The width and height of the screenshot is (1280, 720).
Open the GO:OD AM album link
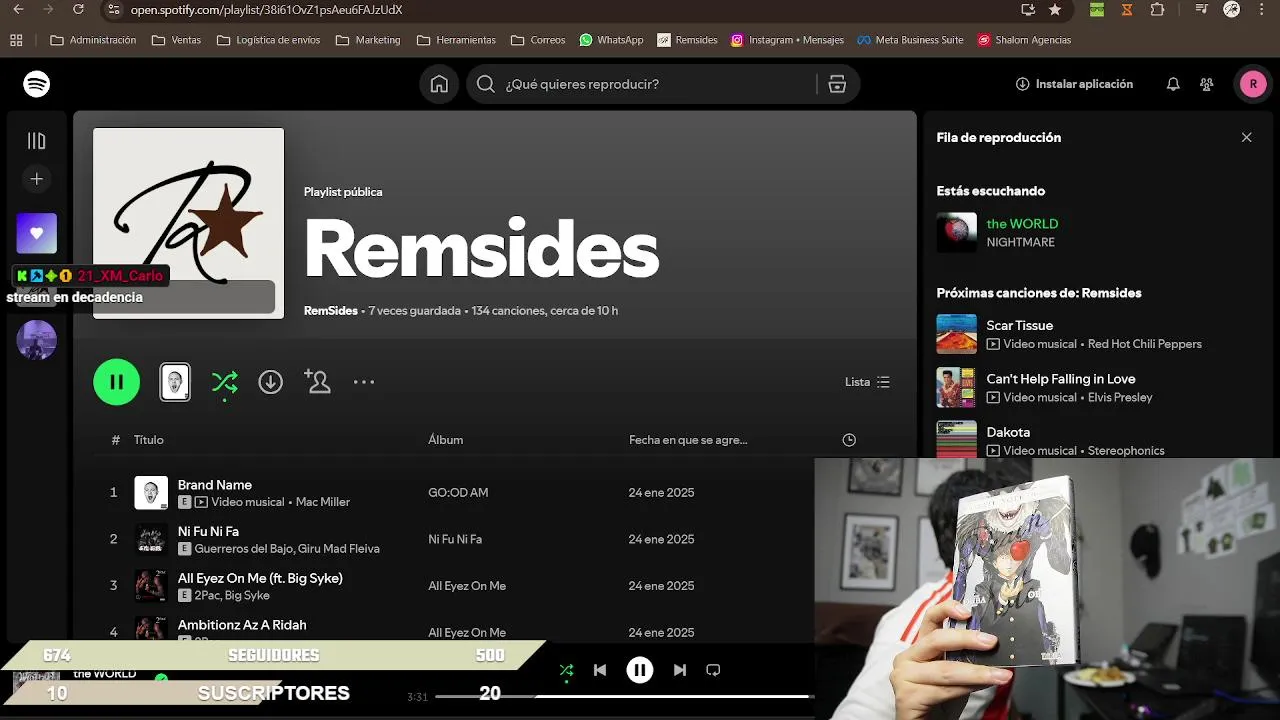click(458, 493)
